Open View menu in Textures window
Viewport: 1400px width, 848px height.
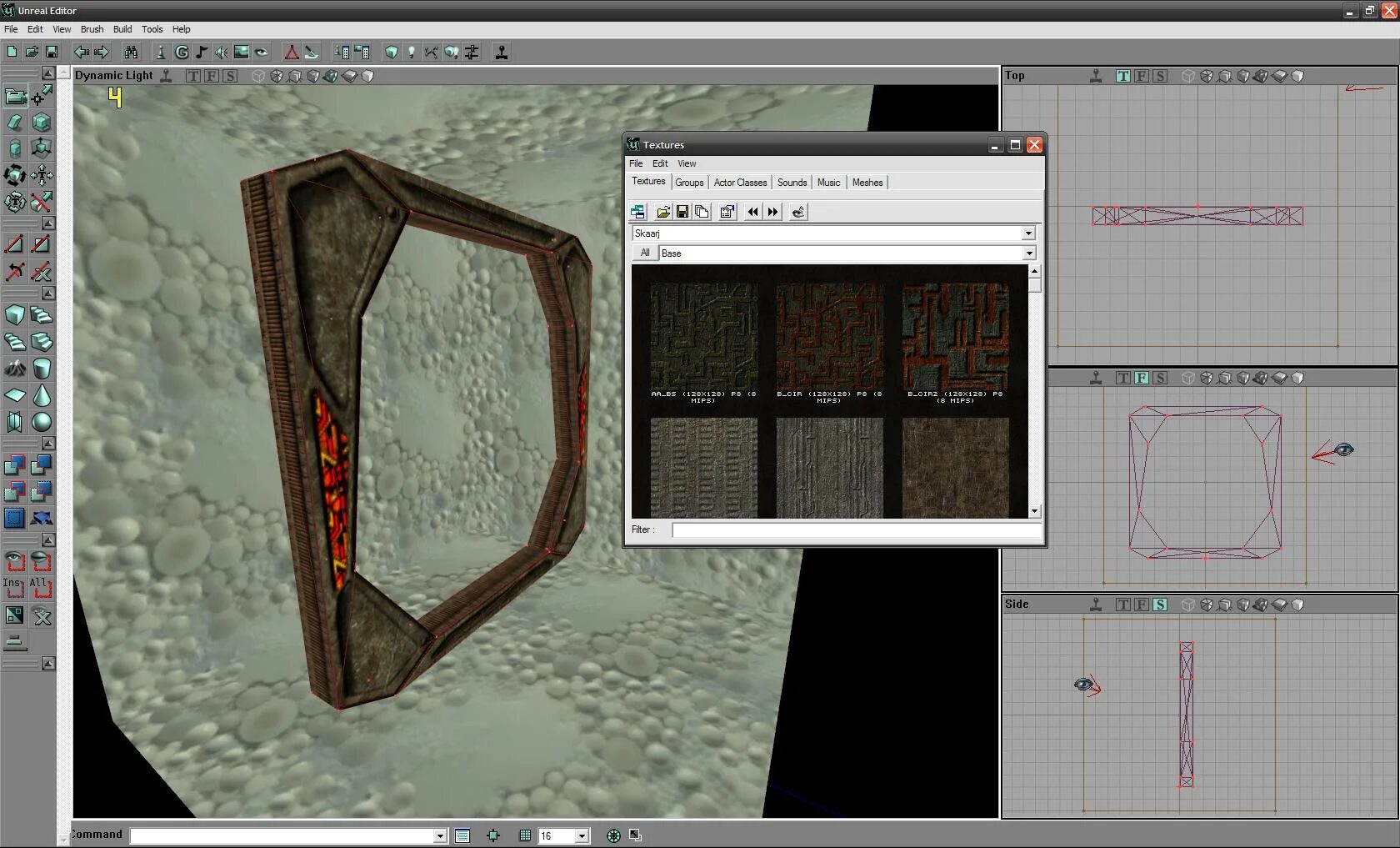687,163
